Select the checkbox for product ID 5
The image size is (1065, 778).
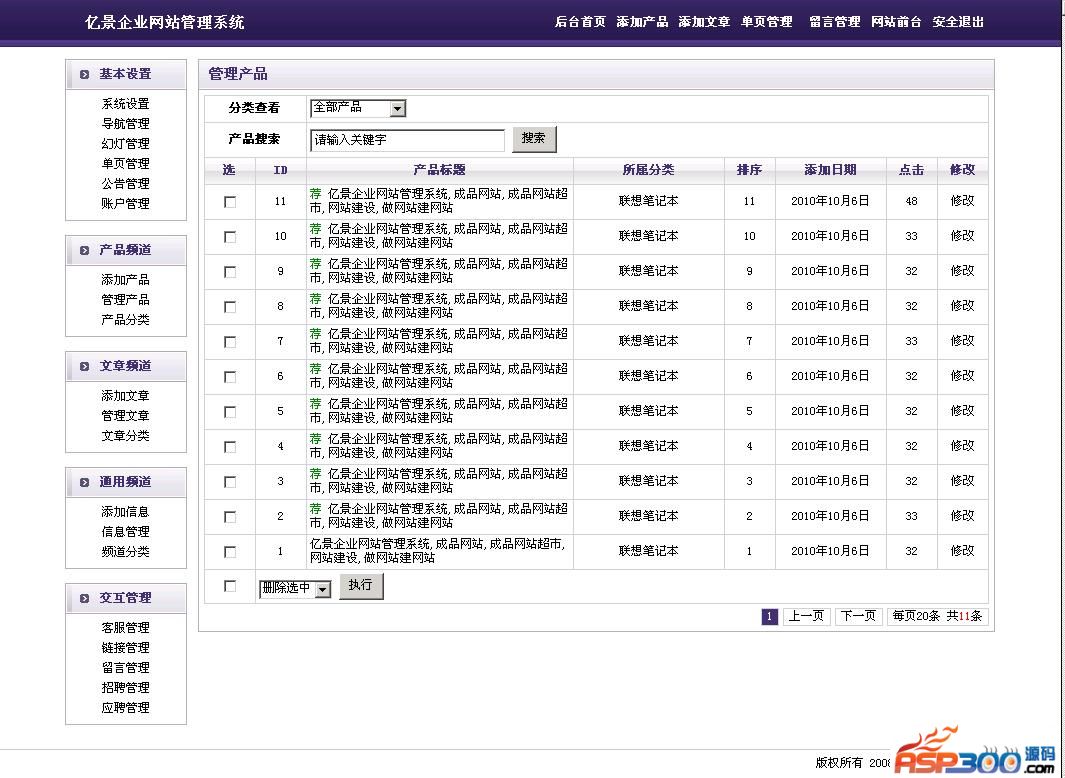tap(230, 412)
